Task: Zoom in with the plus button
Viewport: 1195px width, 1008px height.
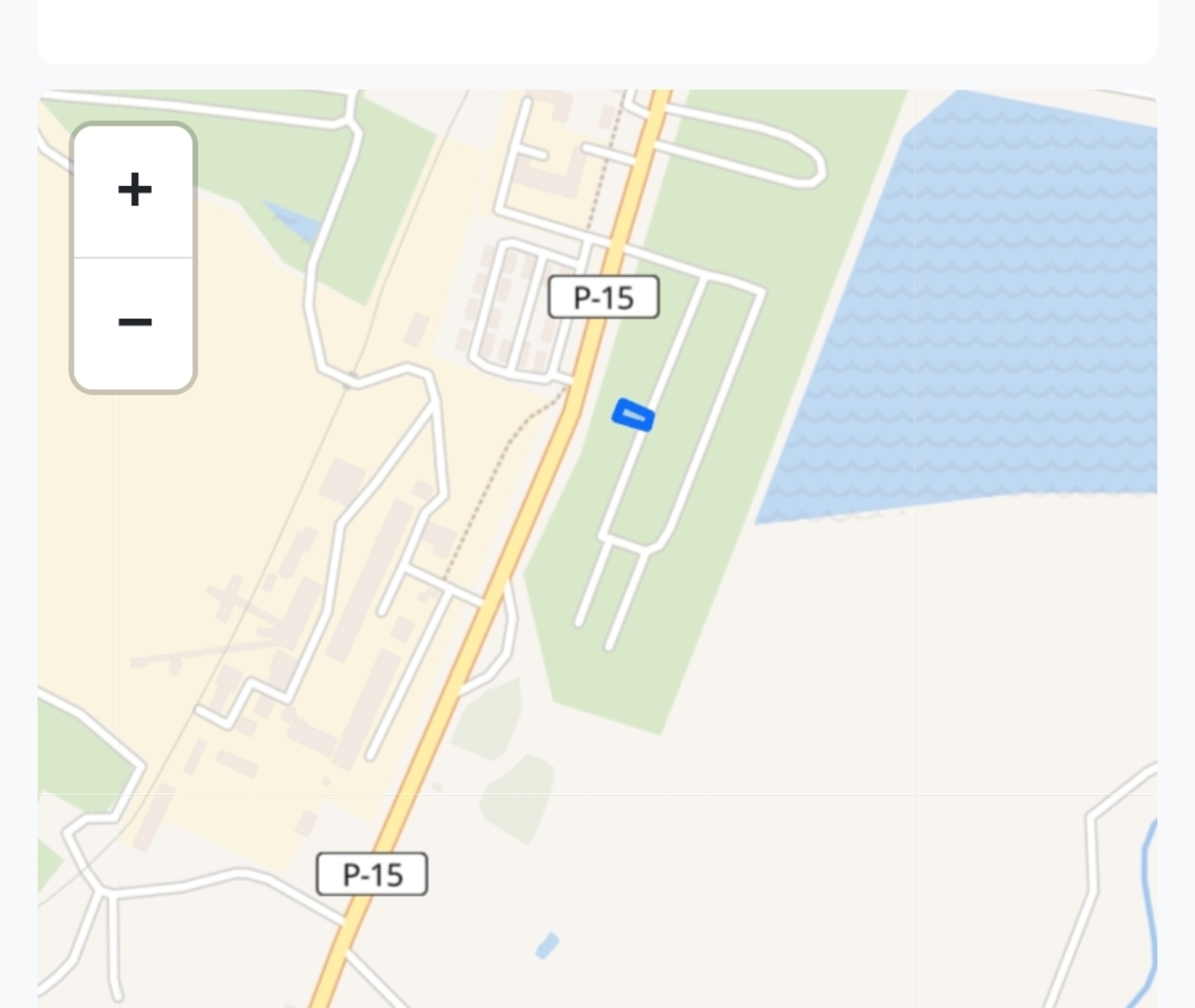Action: point(134,191)
